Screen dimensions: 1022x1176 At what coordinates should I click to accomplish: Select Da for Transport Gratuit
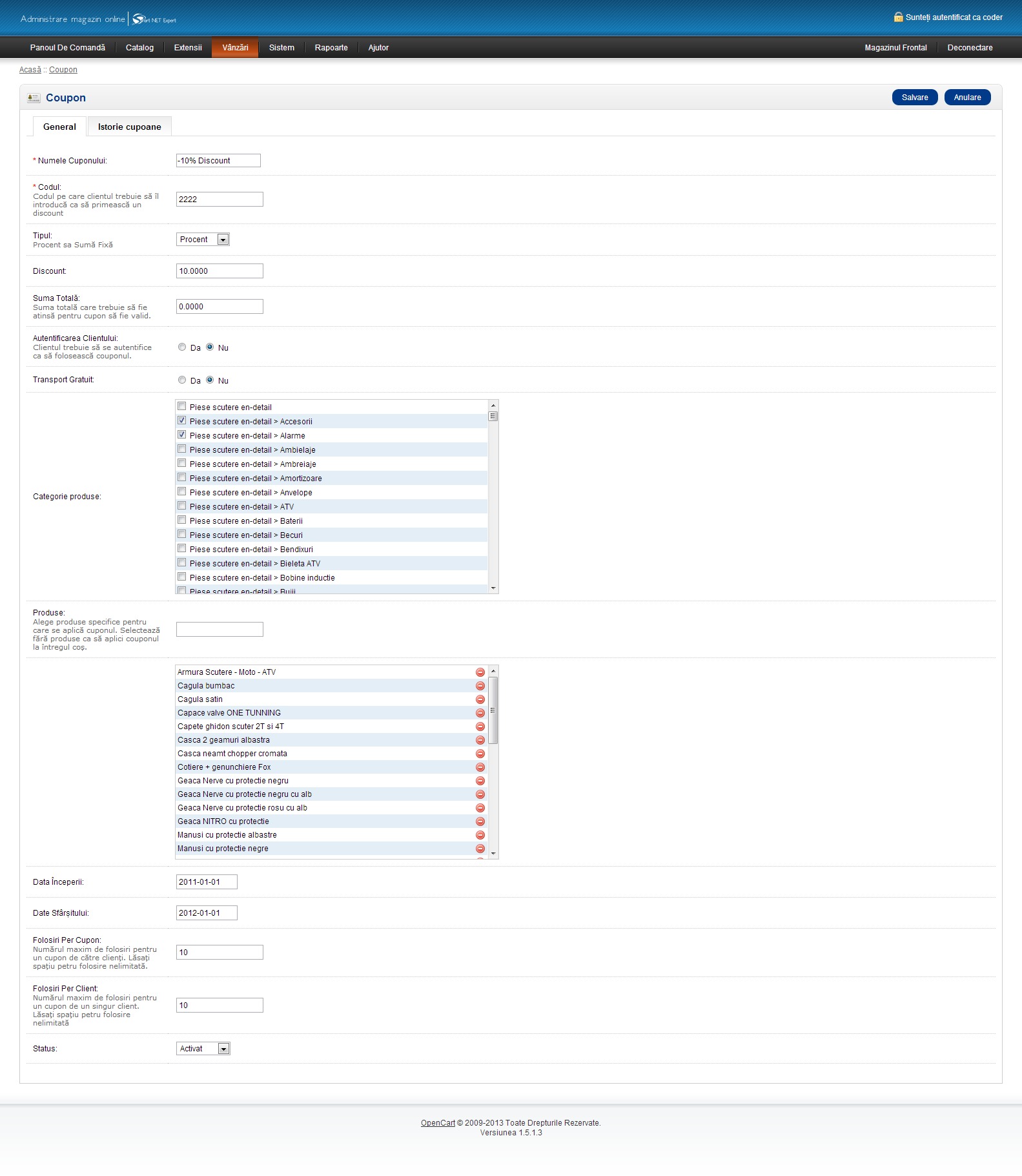(x=182, y=380)
